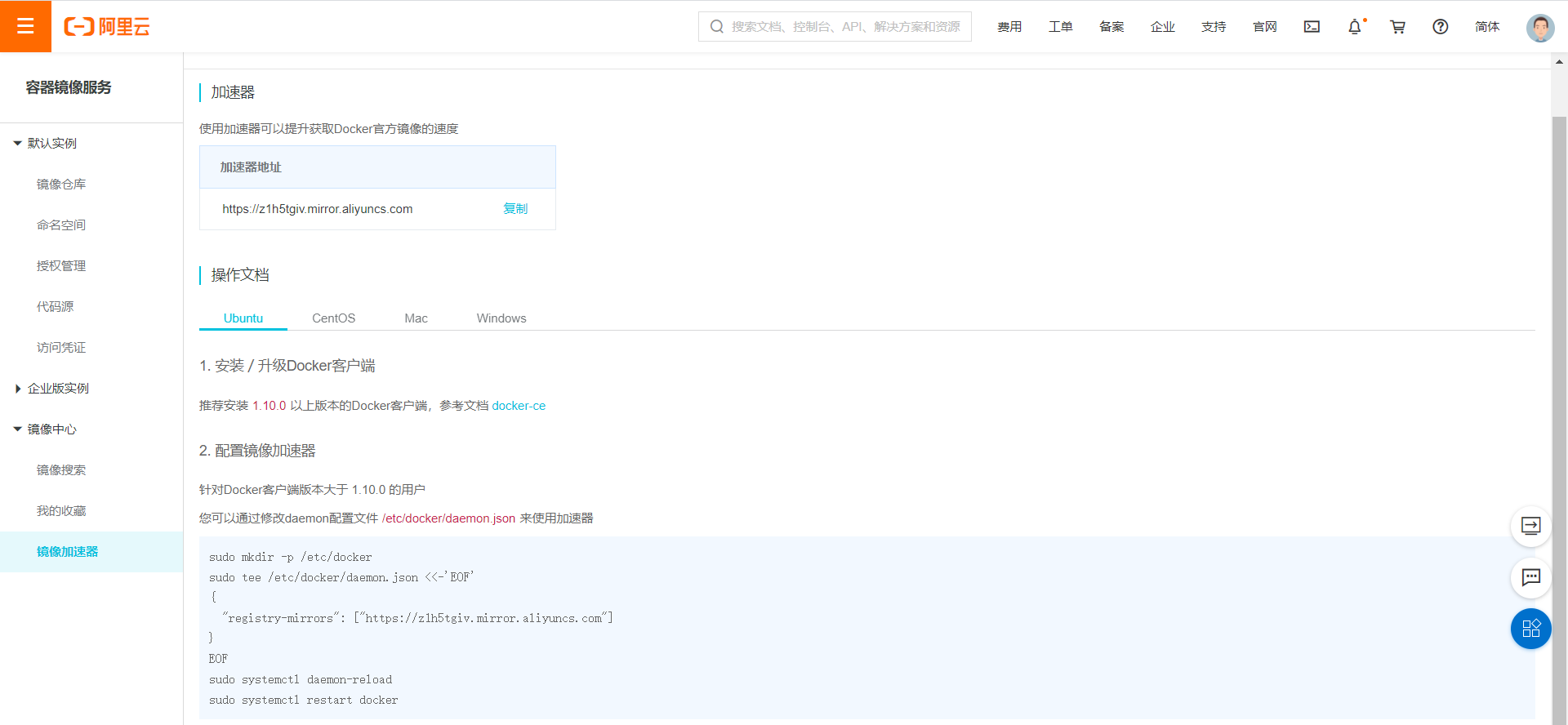Open the Cloud Shell terminal icon

point(1312,27)
